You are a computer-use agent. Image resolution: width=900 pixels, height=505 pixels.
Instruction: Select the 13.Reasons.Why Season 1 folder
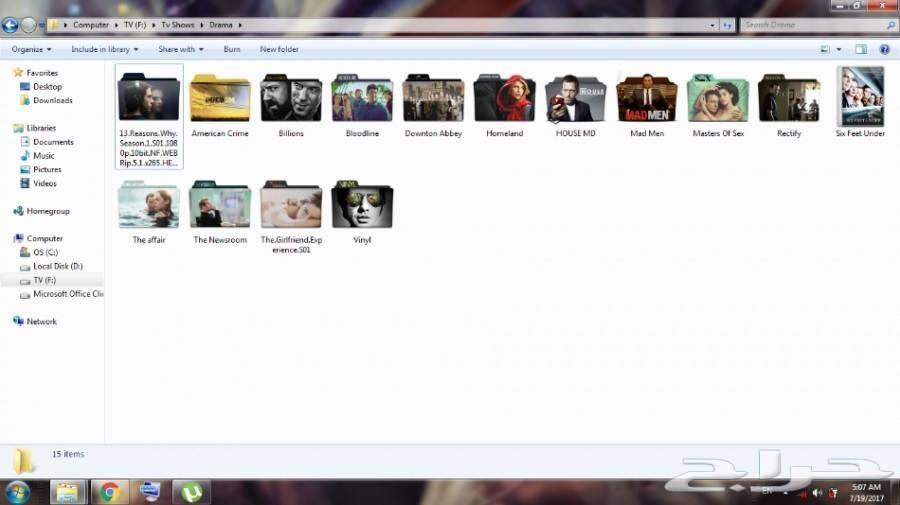149,116
